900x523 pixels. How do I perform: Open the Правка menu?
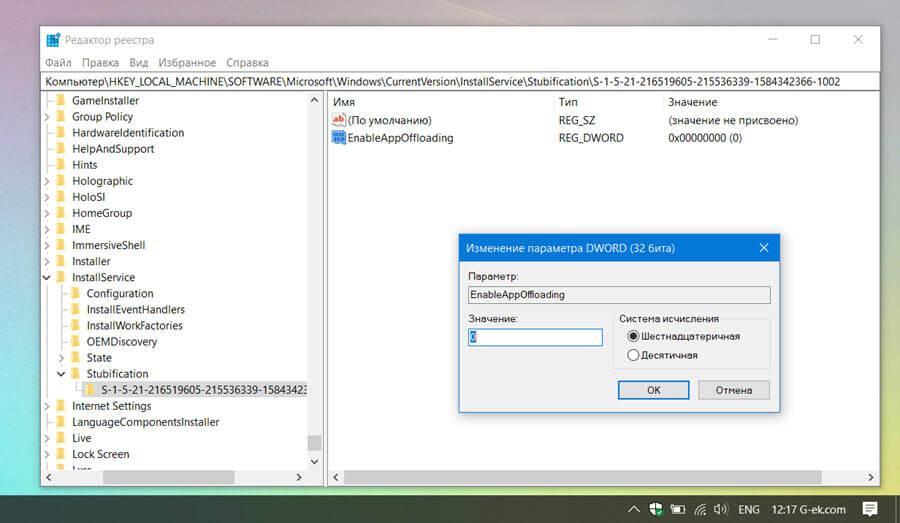tap(100, 63)
